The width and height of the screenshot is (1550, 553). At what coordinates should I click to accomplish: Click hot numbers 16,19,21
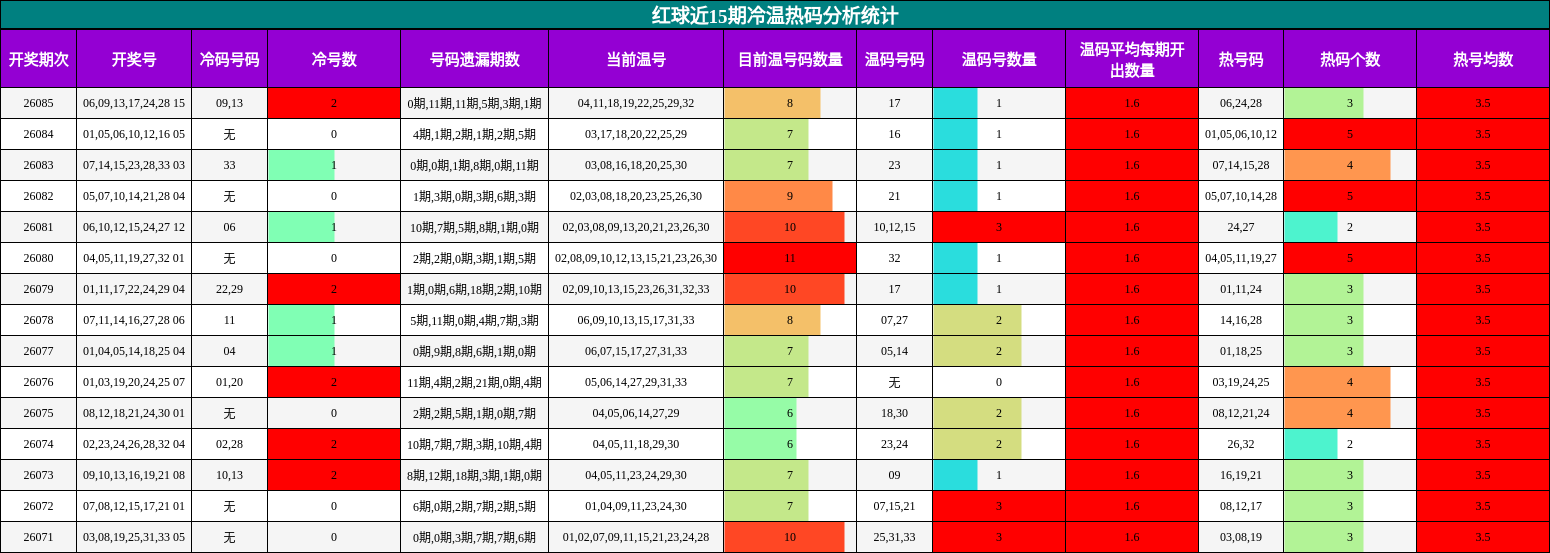[x=1241, y=475]
